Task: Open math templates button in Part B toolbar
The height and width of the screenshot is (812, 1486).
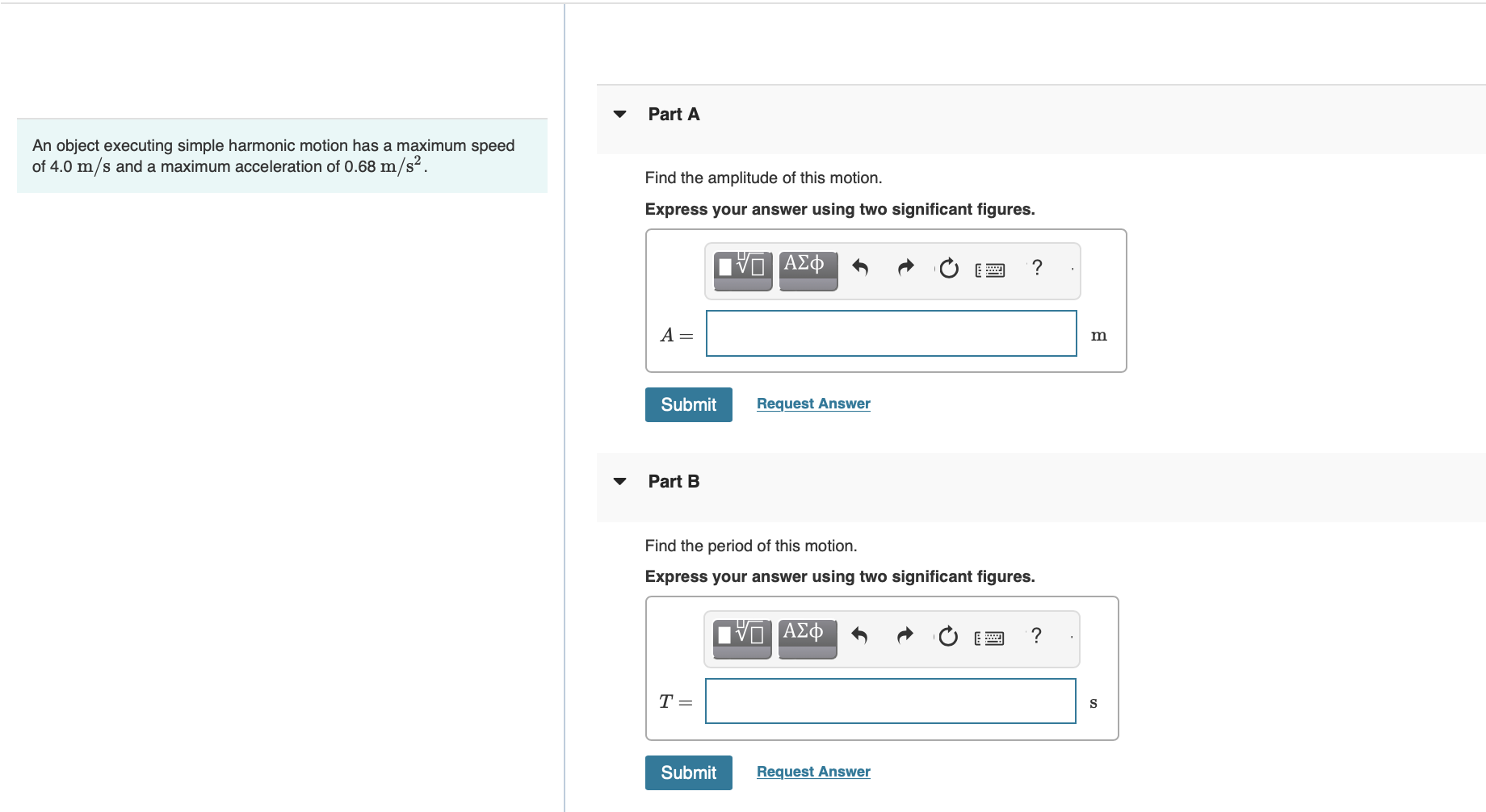Action: click(742, 638)
